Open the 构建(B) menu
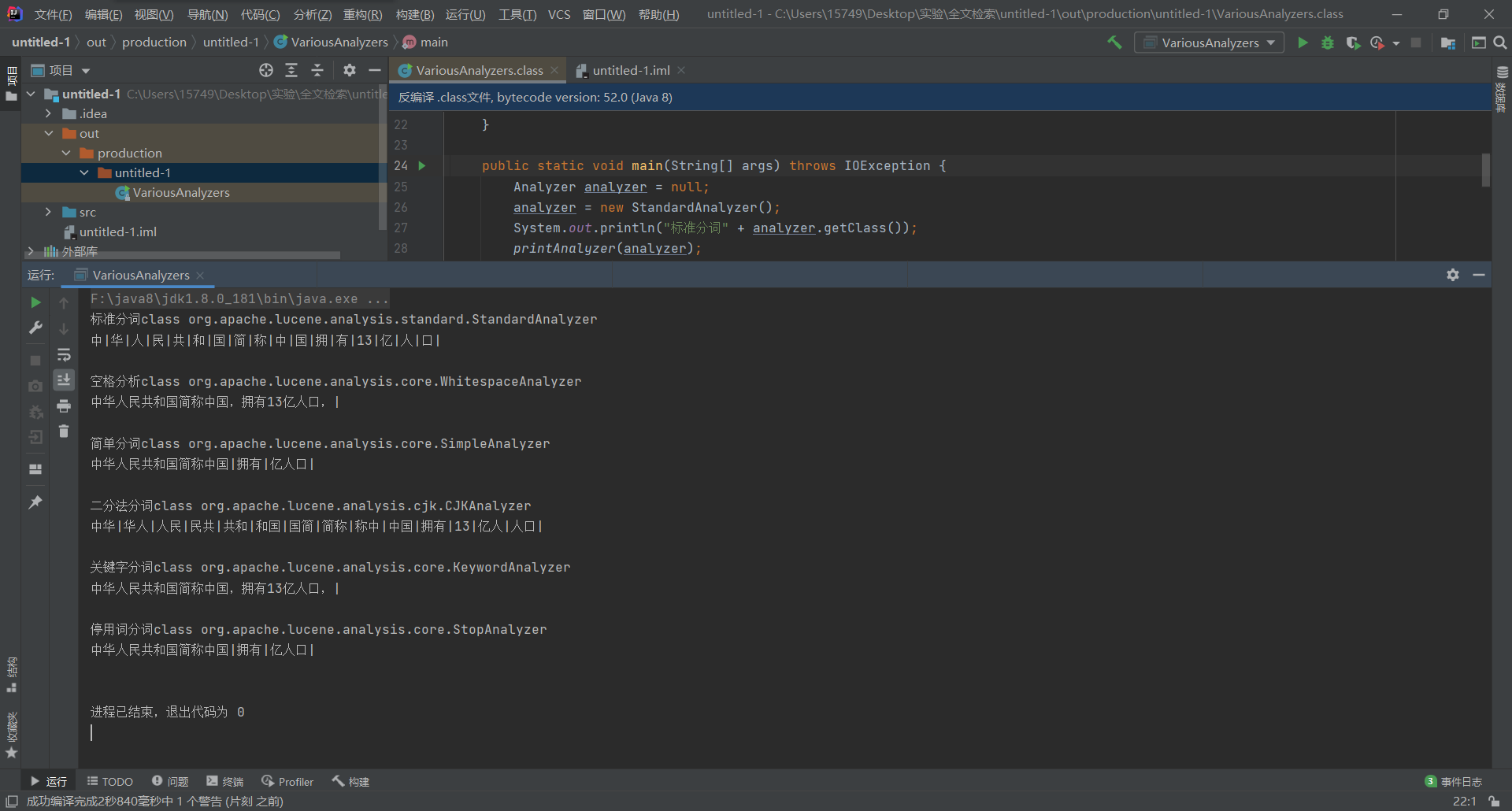The image size is (1512, 811). (414, 14)
